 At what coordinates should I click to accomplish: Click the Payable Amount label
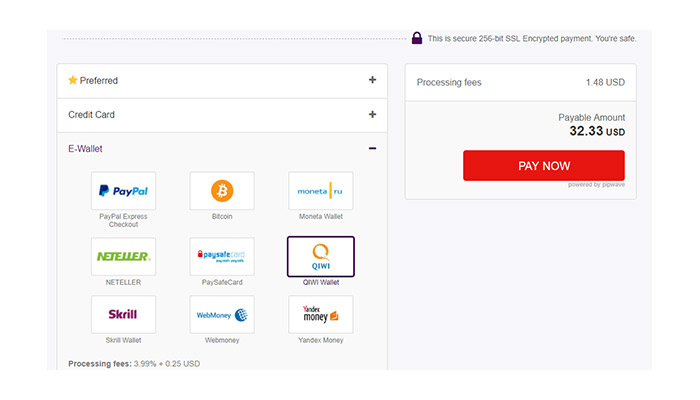[x=592, y=117]
